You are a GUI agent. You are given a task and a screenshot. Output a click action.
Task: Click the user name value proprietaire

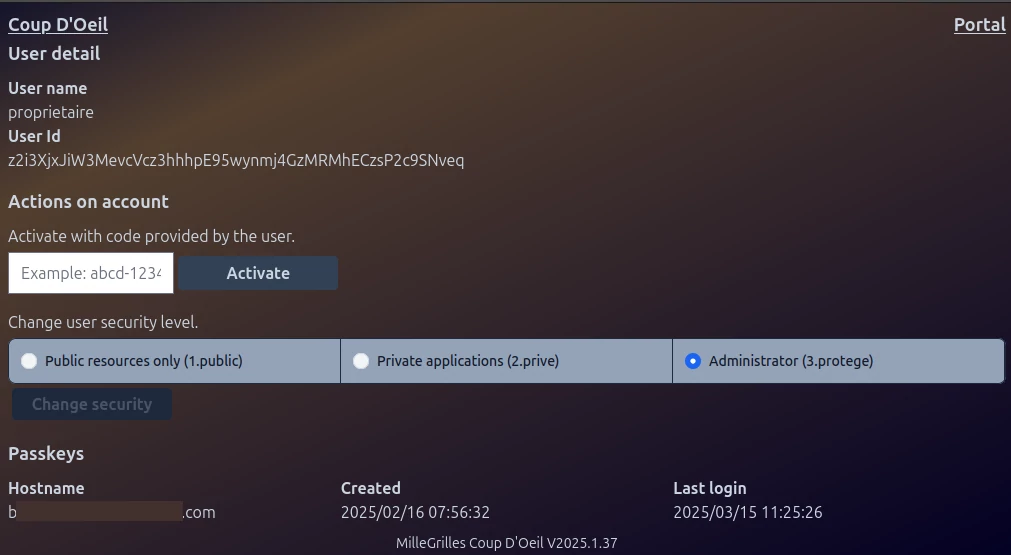click(51, 112)
